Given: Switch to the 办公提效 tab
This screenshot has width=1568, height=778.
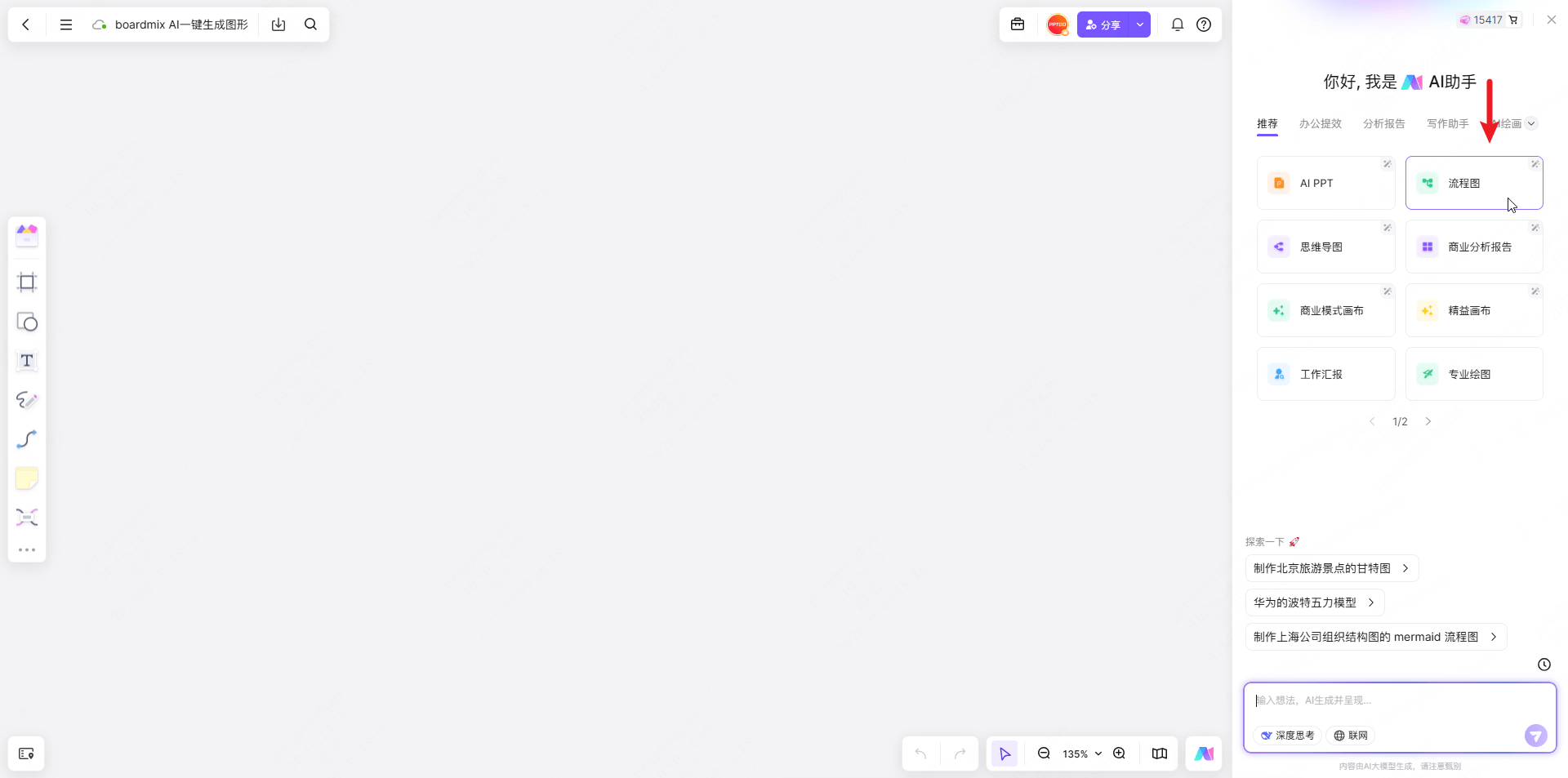Looking at the screenshot, I should tap(1320, 124).
